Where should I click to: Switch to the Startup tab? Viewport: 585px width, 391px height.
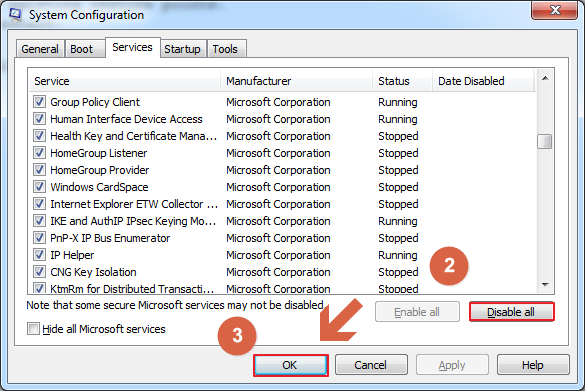tap(182, 49)
